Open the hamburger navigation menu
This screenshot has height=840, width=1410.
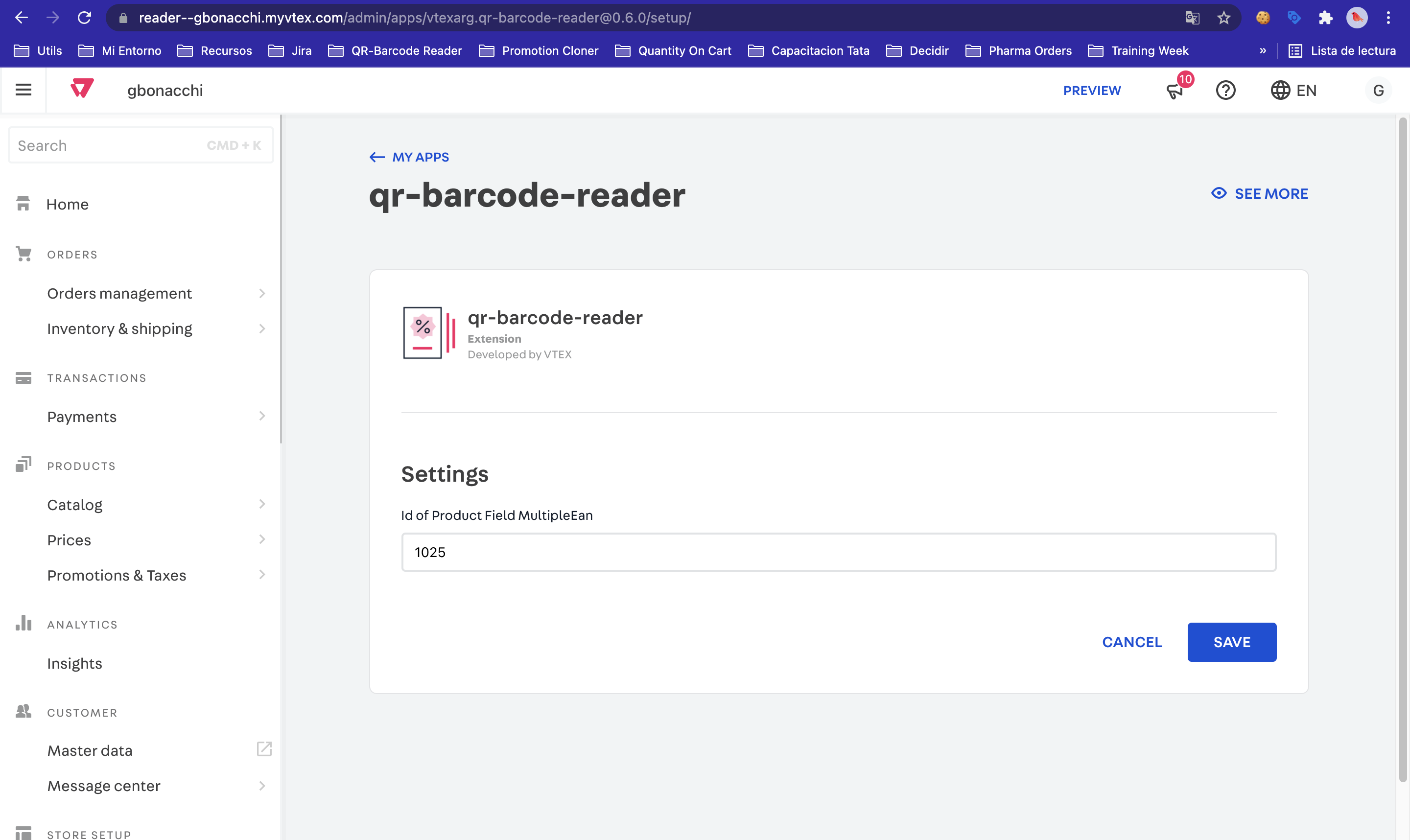(x=23, y=90)
